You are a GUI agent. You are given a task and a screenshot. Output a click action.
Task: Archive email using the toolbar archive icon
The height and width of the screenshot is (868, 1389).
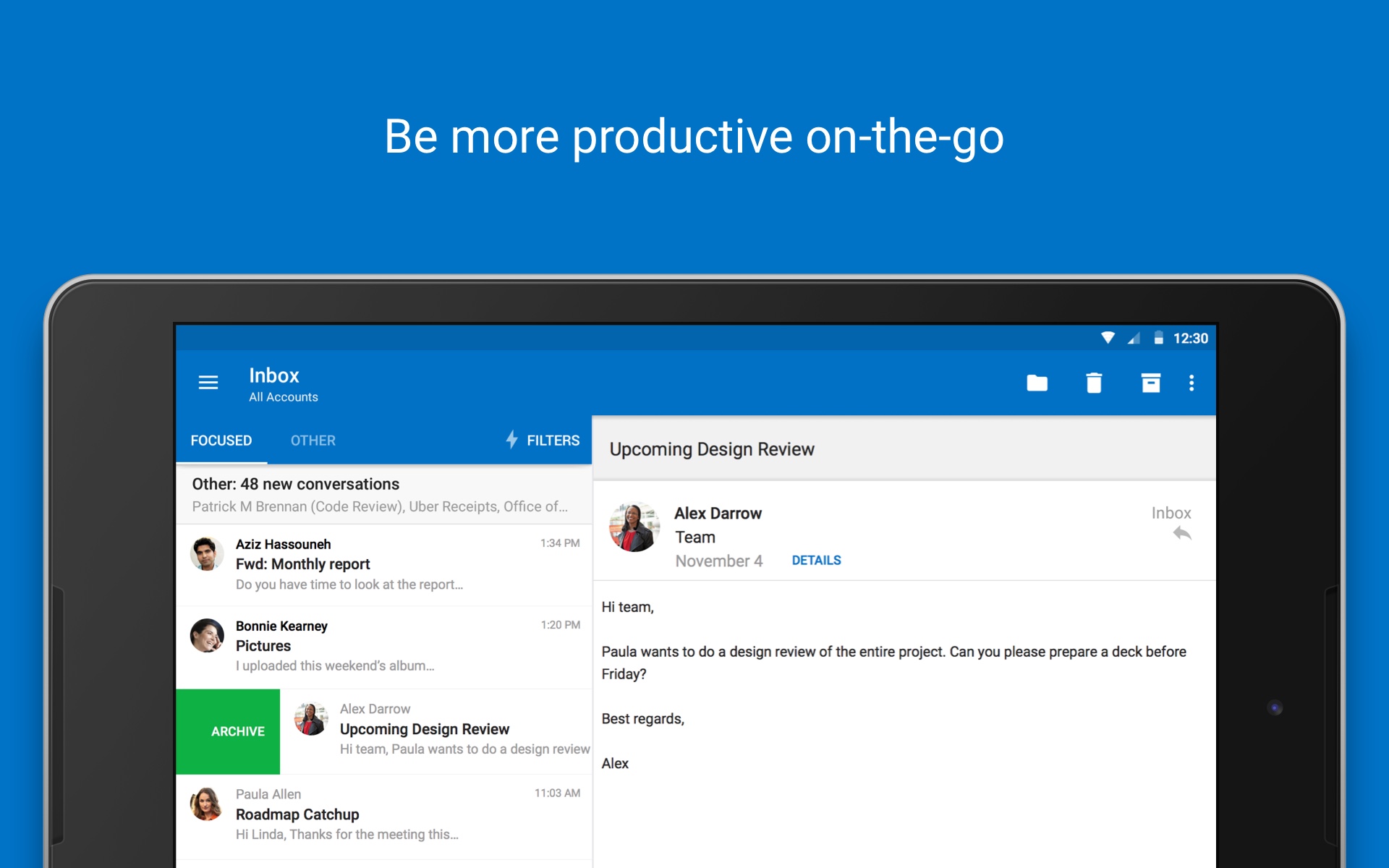coord(1150,383)
